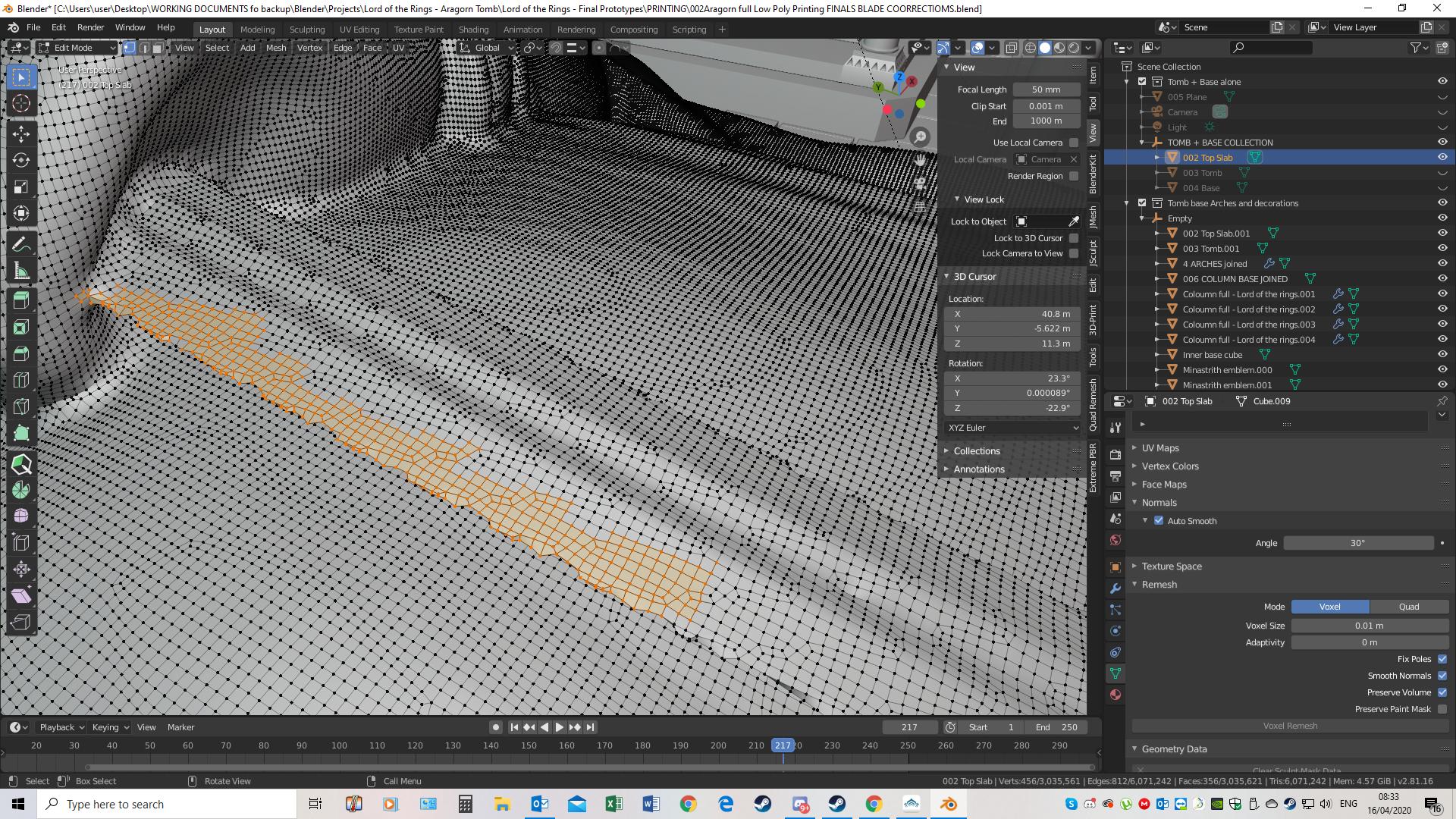The image size is (1456, 819).
Task: Choose the Inset Faces tool
Action: point(21,327)
